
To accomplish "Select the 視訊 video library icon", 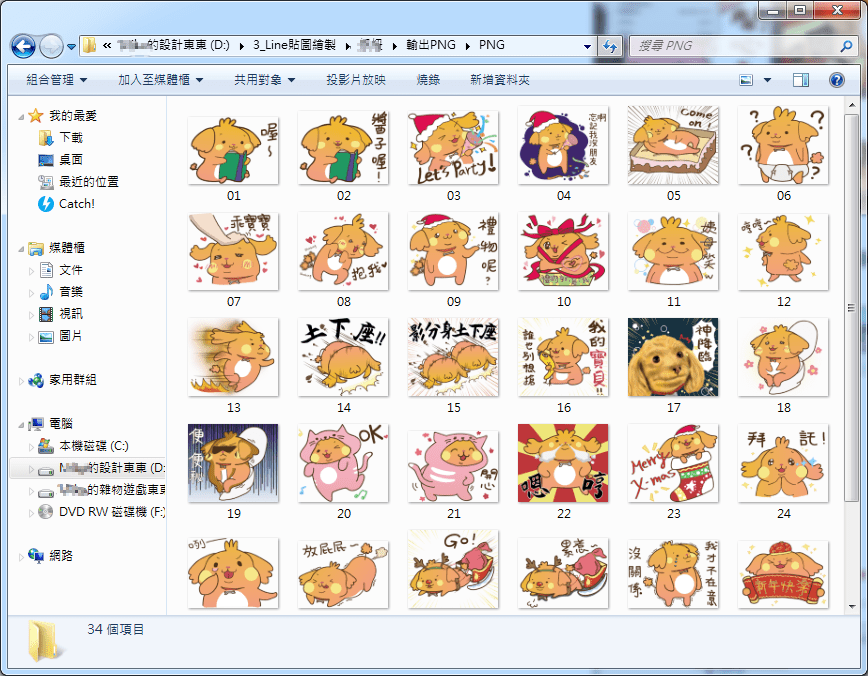I will 46,314.
